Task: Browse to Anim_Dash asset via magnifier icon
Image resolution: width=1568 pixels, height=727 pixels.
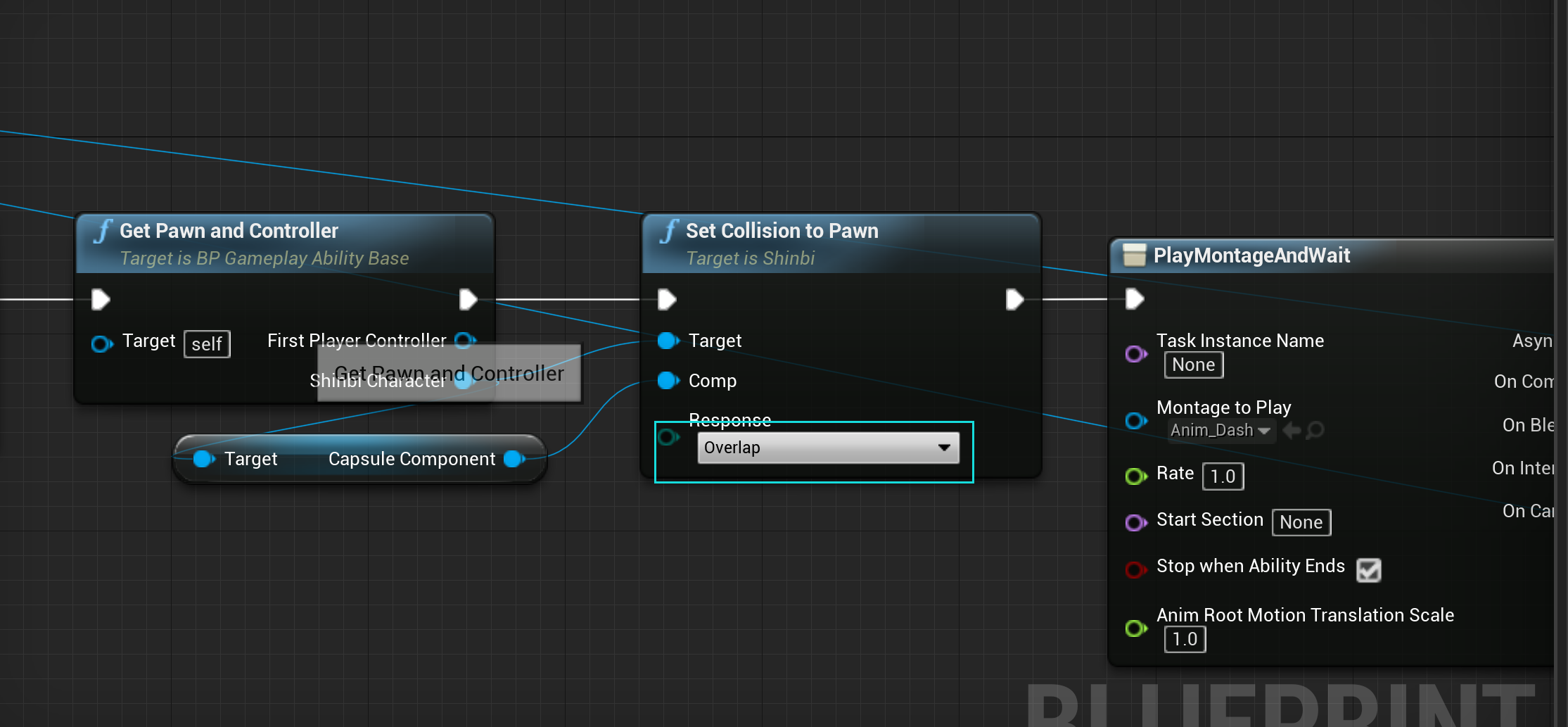Action: [x=1315, y=430]
